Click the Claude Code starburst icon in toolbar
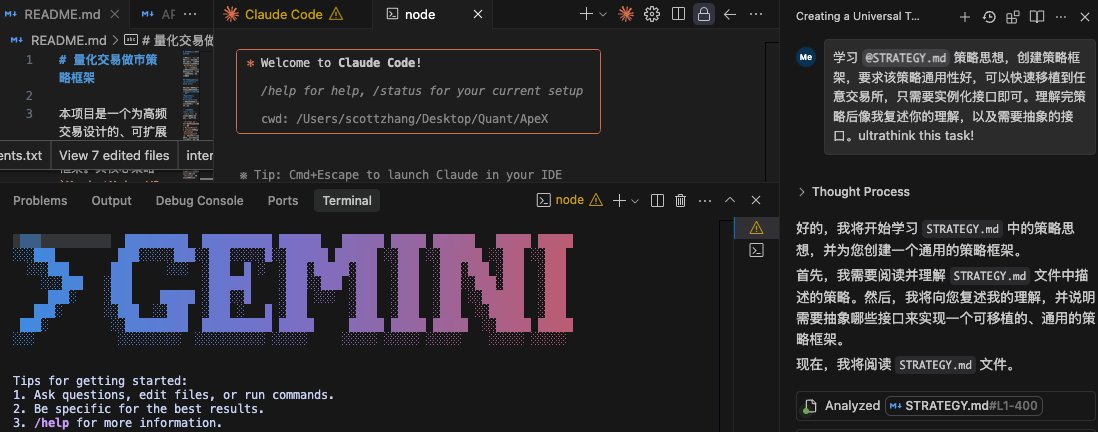 click(626, 14)
